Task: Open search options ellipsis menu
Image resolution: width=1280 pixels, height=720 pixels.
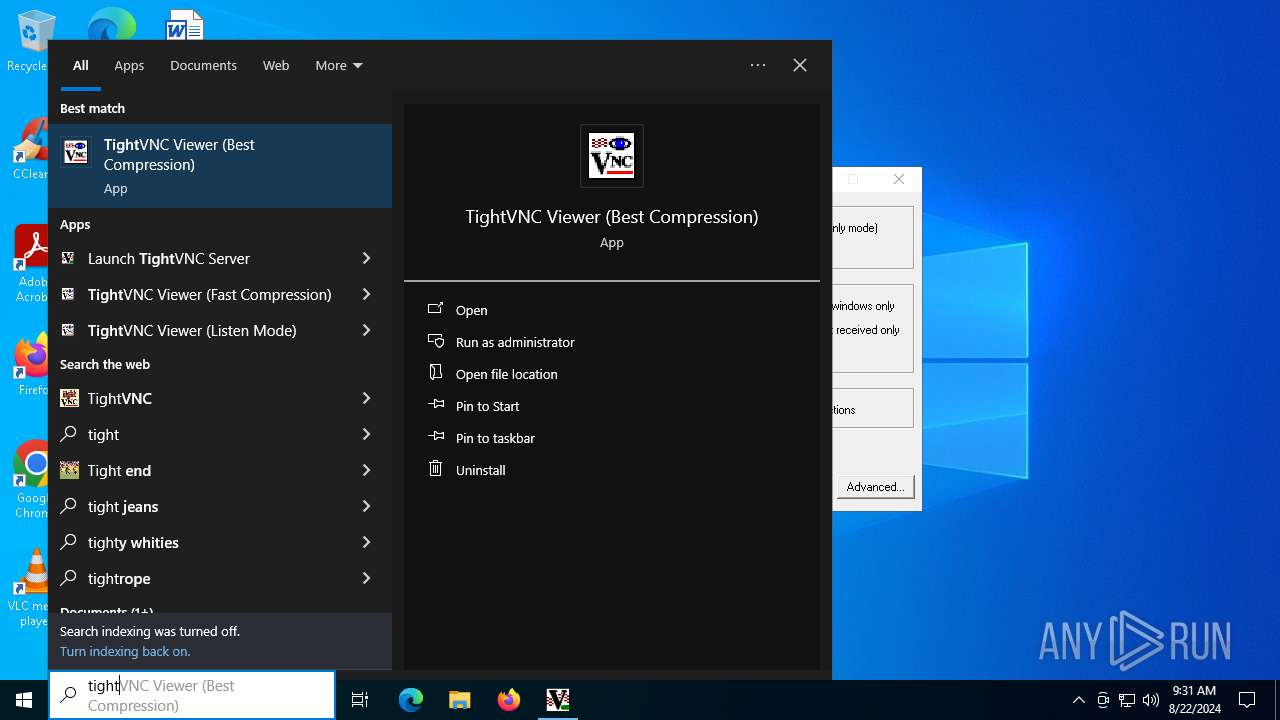Action: pos(758,65)
